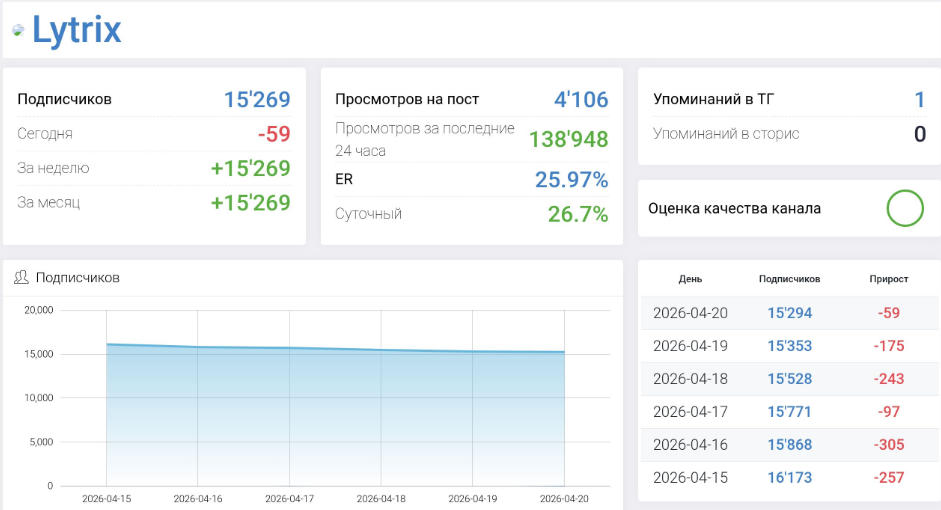Screen dimensions: 941x510
Task: Click the subscribers people icon above chart
Action: pyautogui.click(x=21, y=277)
